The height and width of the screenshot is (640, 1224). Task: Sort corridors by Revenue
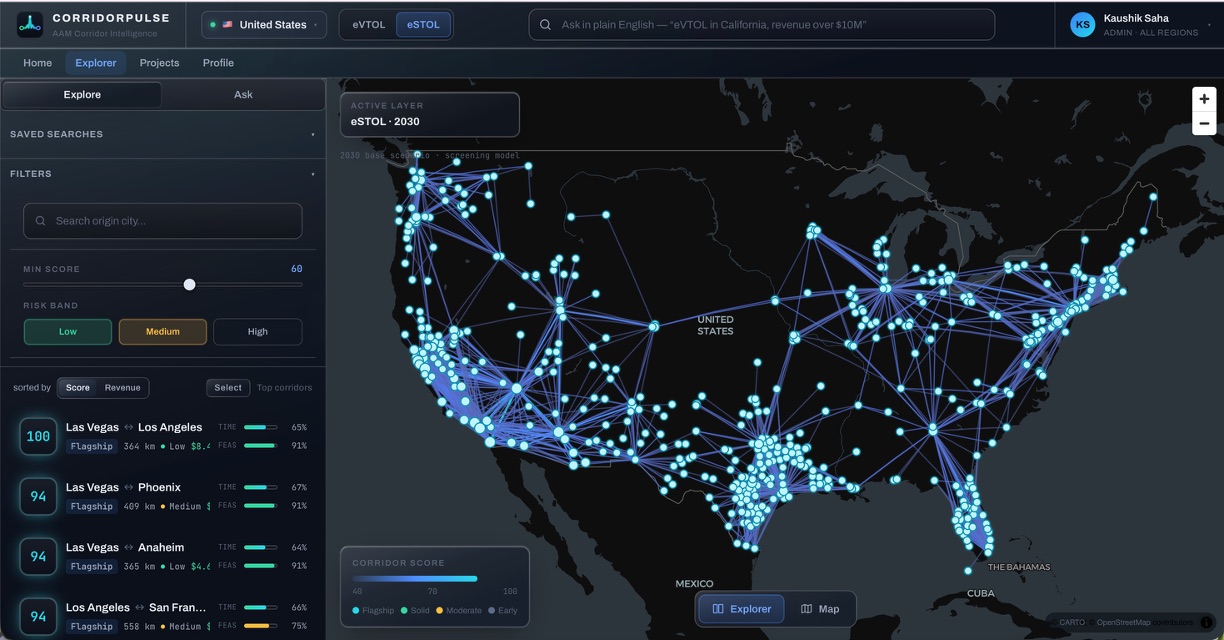[x=122, y=388]
